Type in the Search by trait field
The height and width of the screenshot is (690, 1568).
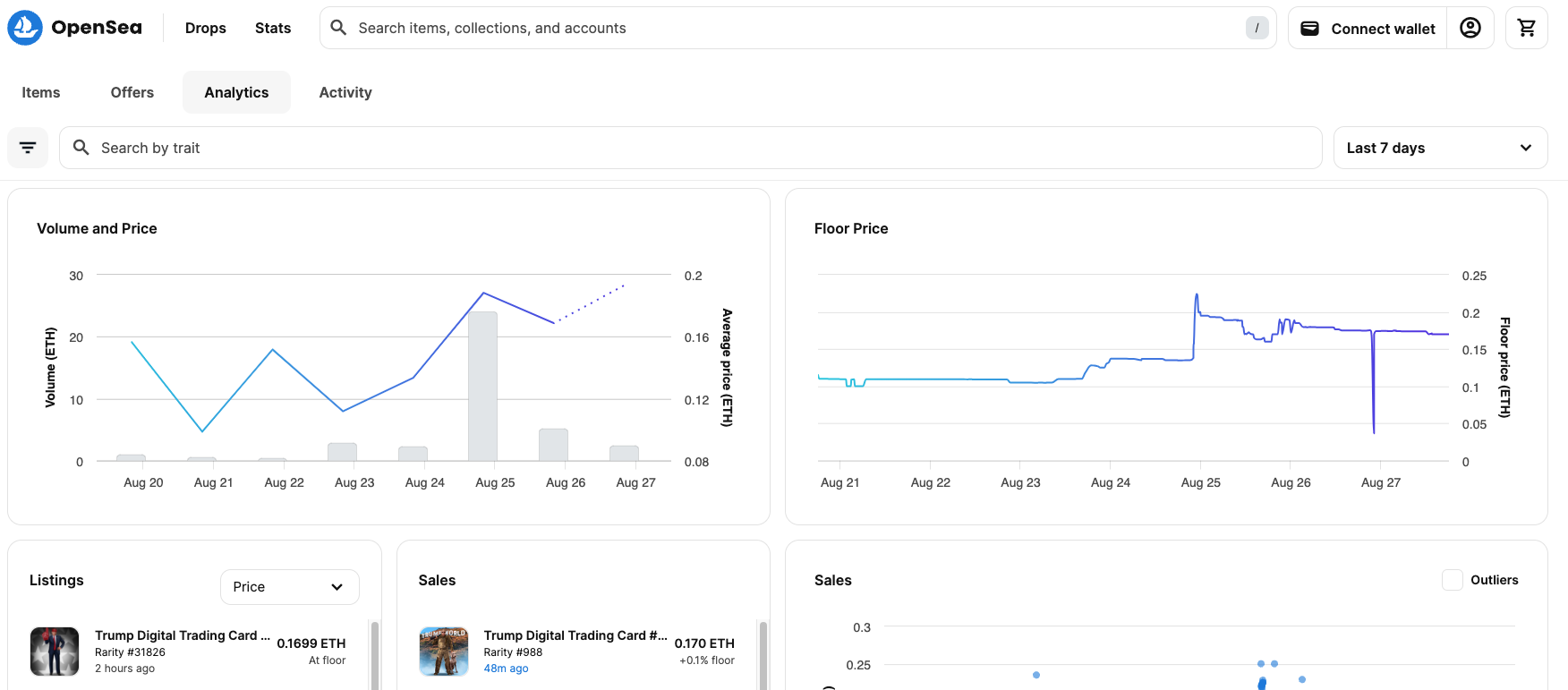click(689, 148)
